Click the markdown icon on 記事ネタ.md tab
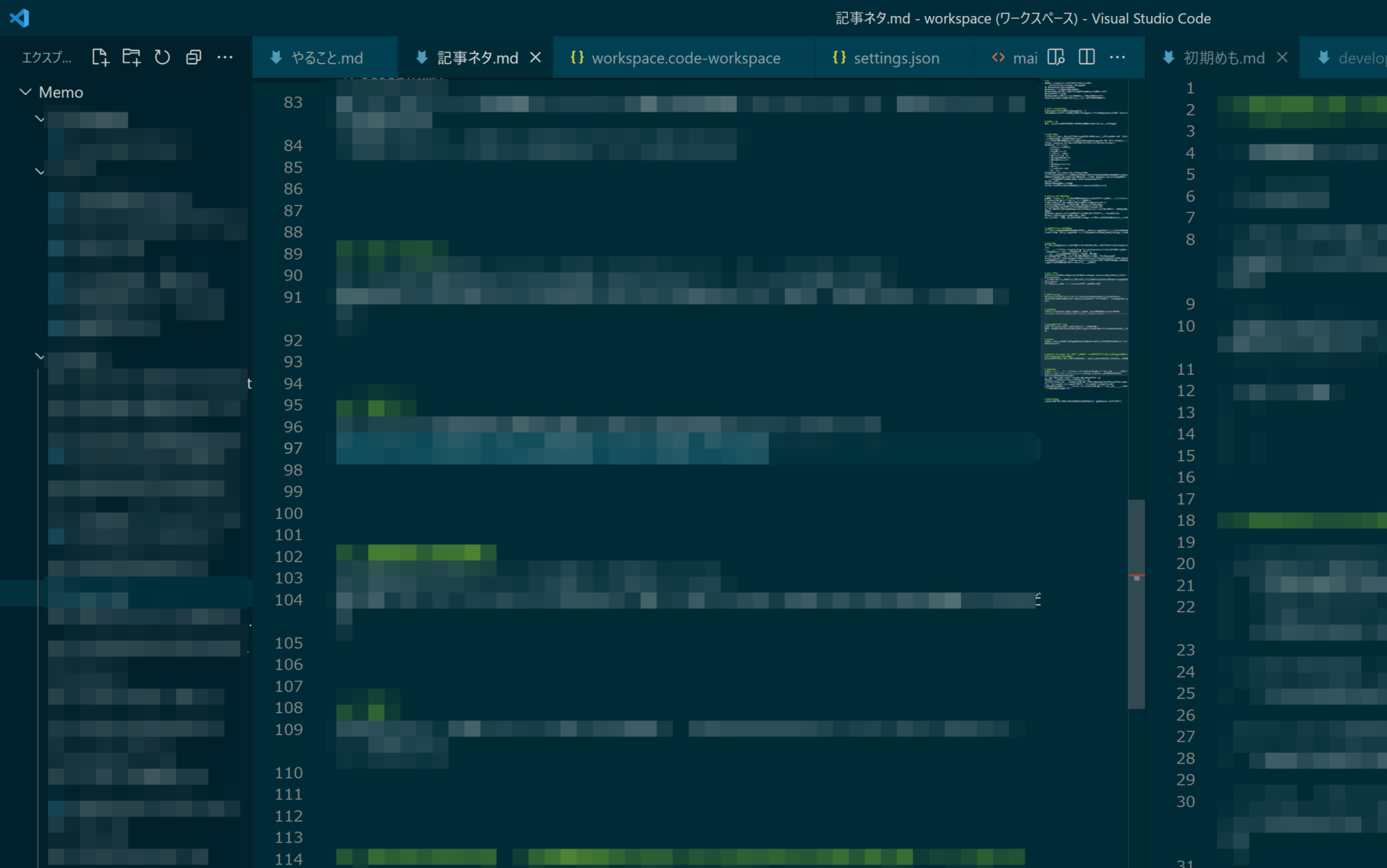The height and width of the screenshot is (868, 1387). point(422,58)
